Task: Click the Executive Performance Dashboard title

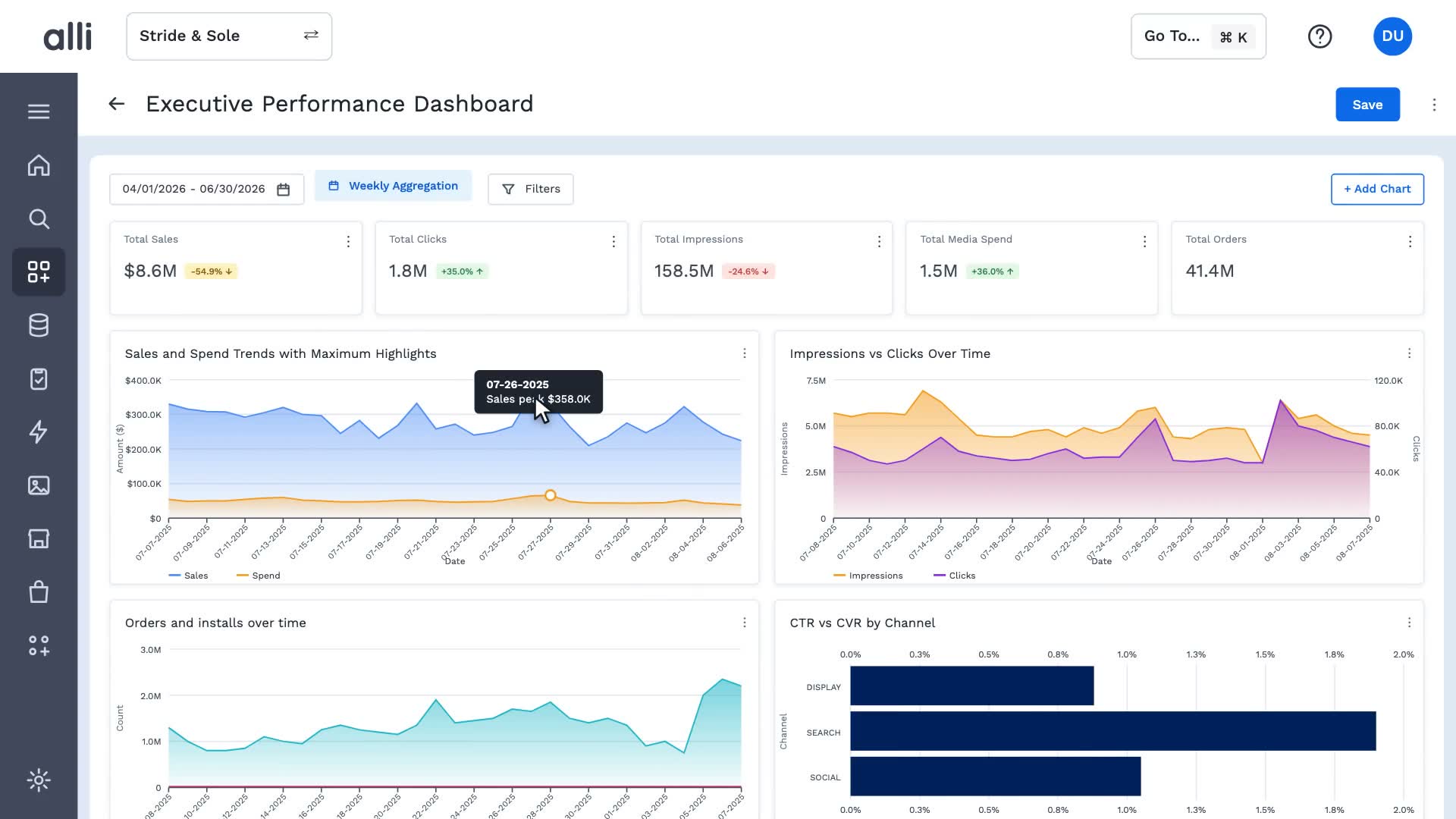Action: click(340, 104)
